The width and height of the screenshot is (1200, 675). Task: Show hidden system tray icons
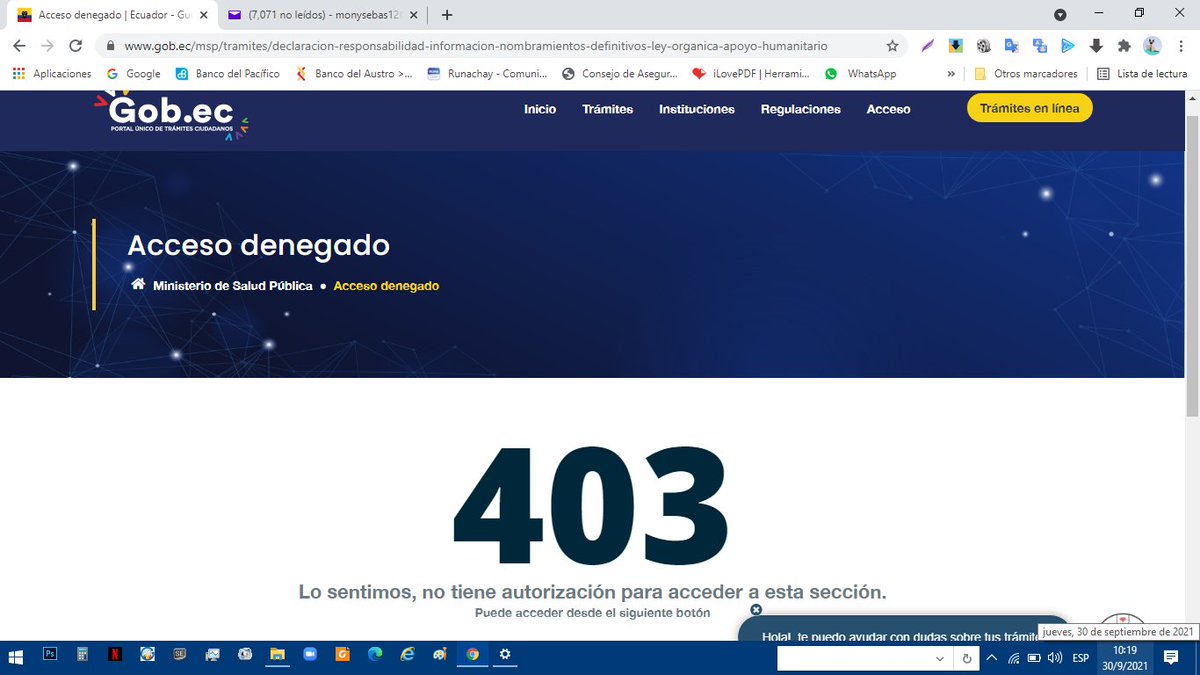pos(992,658)
